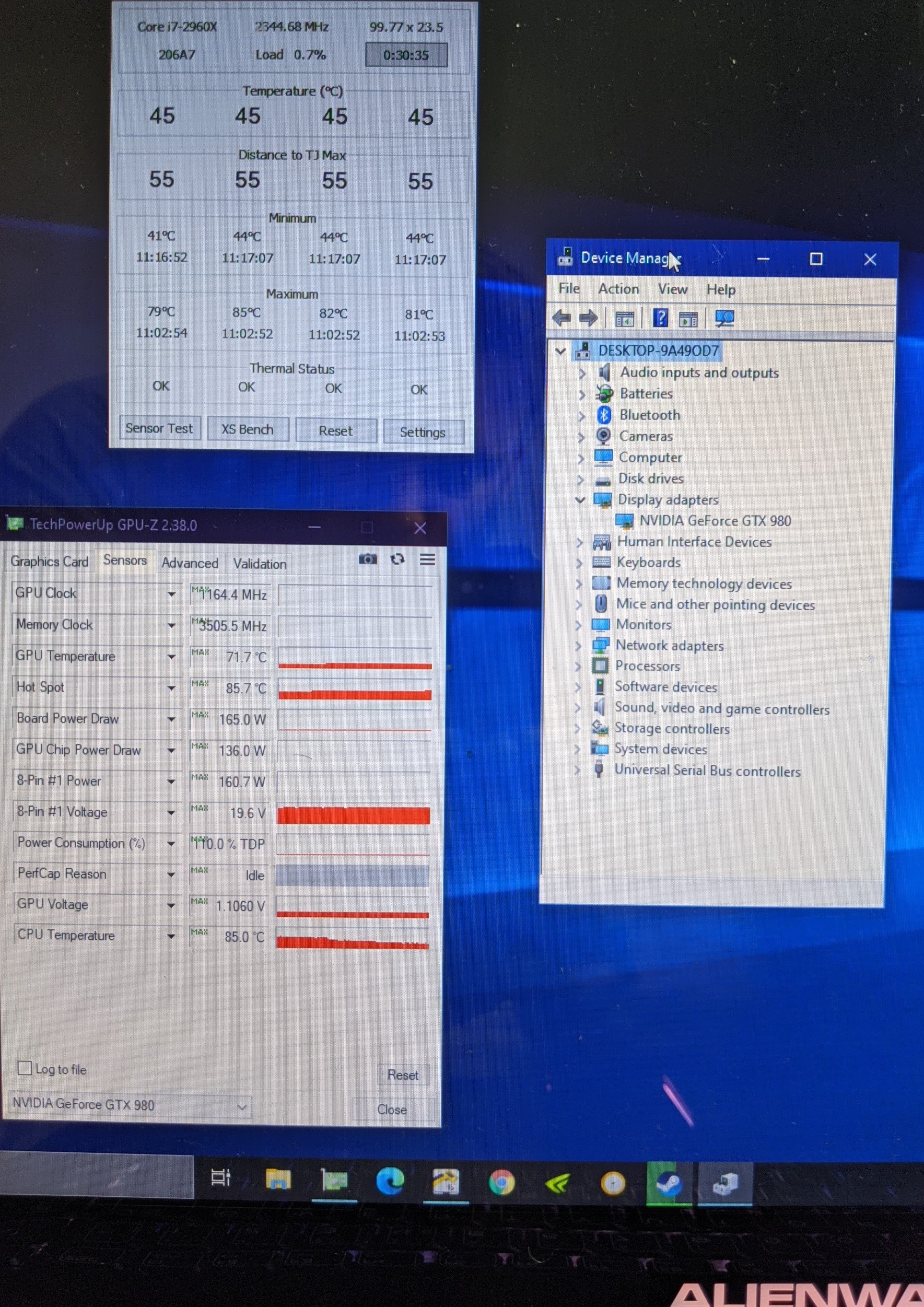The image size is (924, 1307).
Task: Click scan for hardware changes monitor icon
Action: tap(724, 318)
